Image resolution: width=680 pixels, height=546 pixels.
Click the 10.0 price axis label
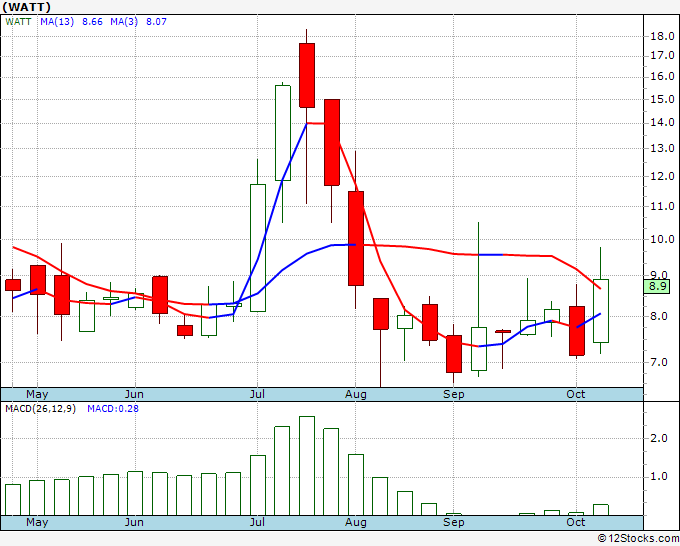coord(658,240)
